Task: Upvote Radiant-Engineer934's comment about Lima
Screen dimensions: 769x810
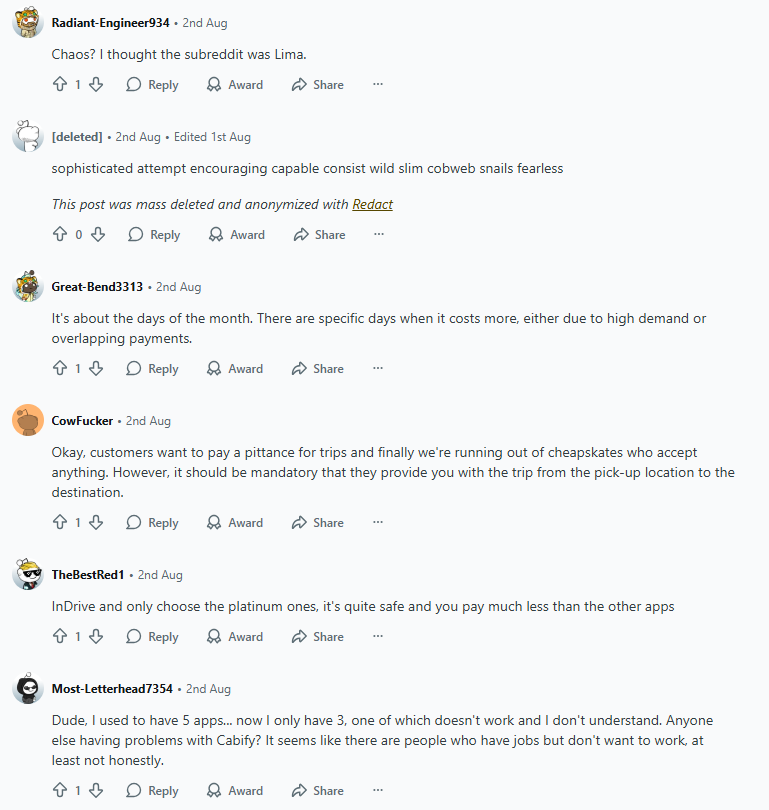Action: coord(60,85)
